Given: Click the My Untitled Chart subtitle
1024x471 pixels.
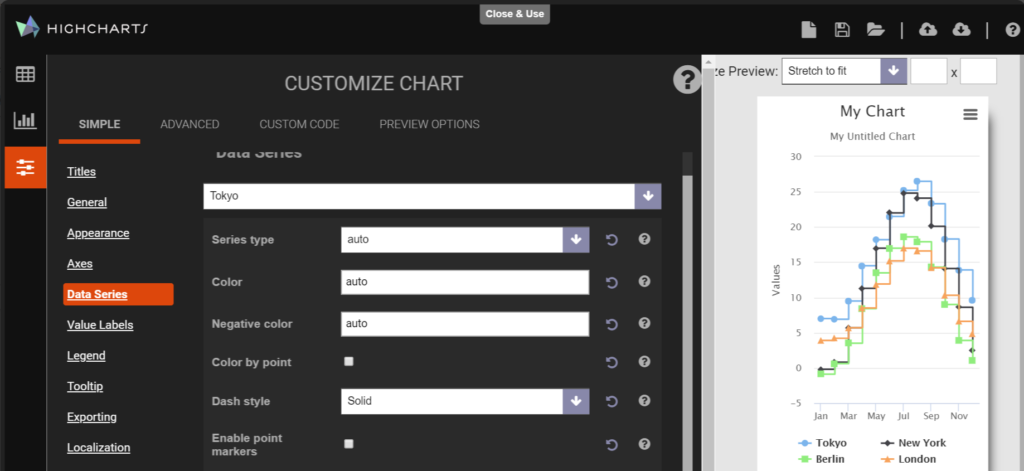Looking at the screenshot, I should (x=872, y=137).
